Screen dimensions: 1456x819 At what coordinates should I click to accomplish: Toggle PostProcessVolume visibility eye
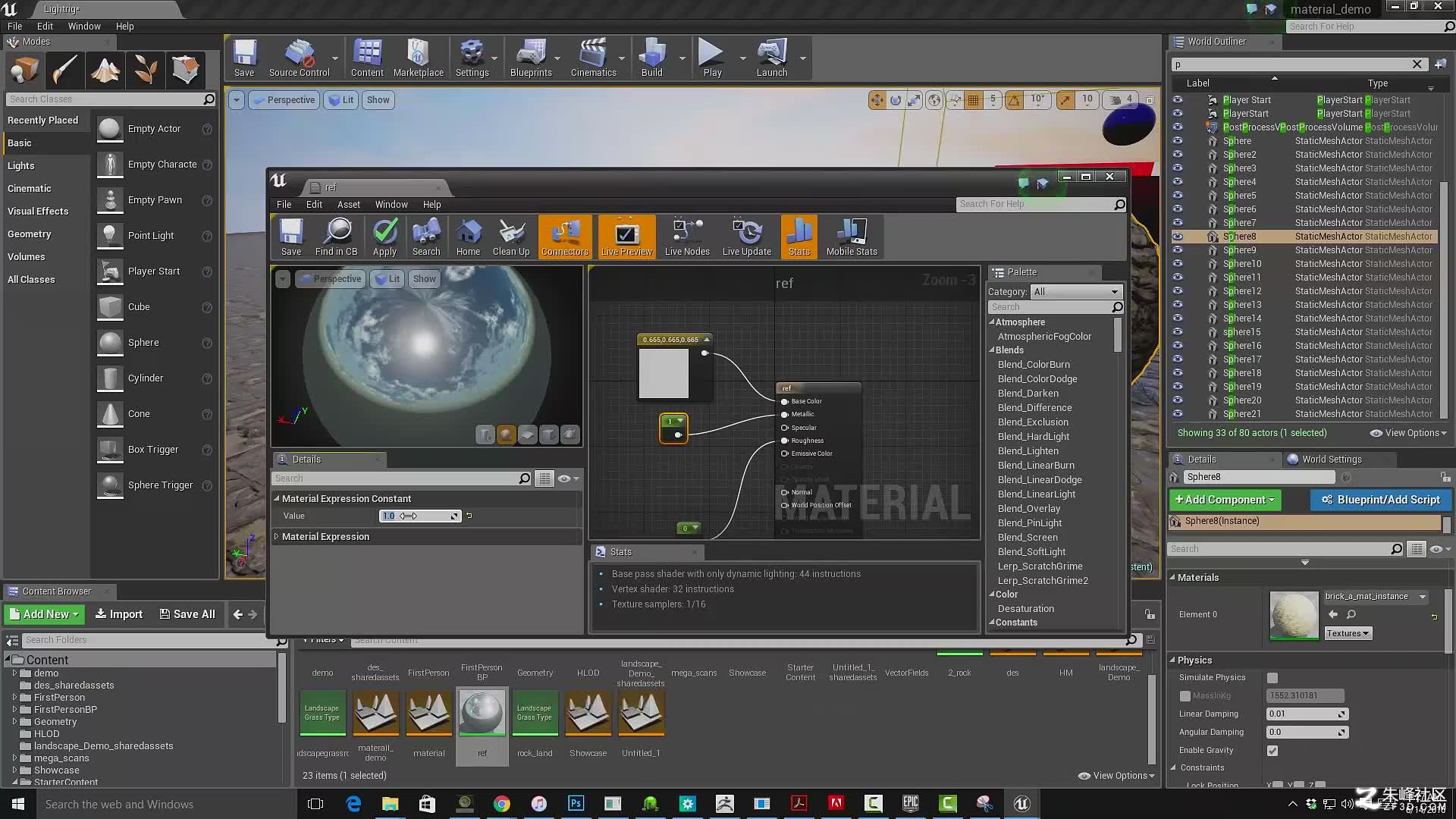point(1178,127)
